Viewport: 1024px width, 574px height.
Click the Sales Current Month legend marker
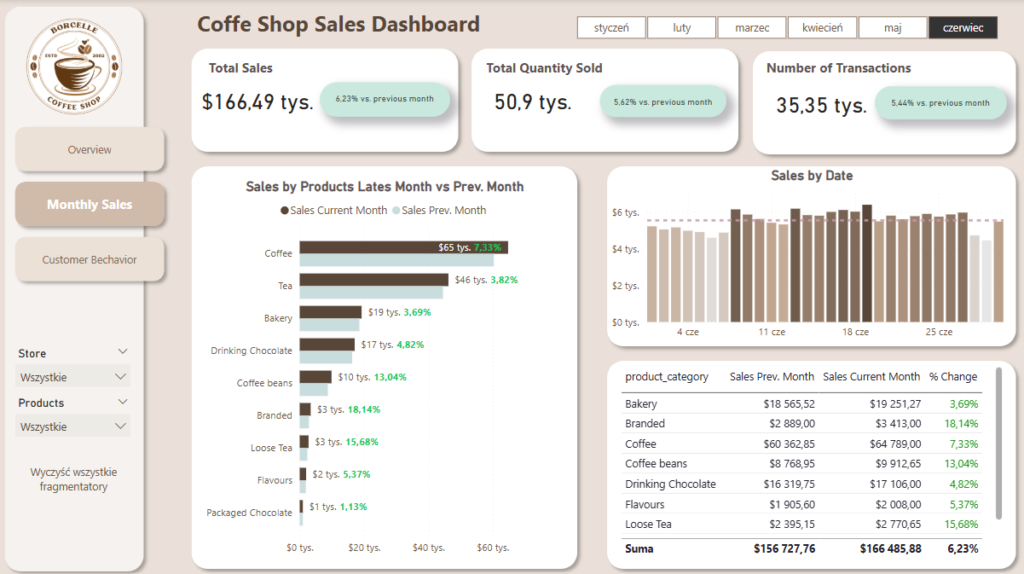coord(285,211)
